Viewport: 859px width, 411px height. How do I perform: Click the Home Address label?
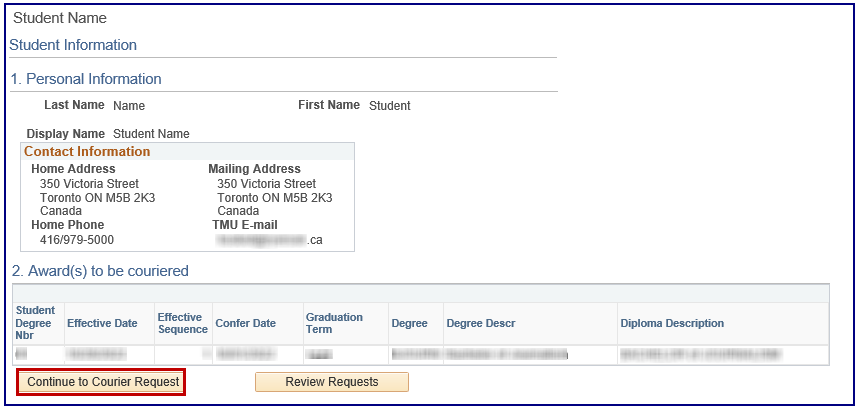pyautogui.click(x=73, y=169)
